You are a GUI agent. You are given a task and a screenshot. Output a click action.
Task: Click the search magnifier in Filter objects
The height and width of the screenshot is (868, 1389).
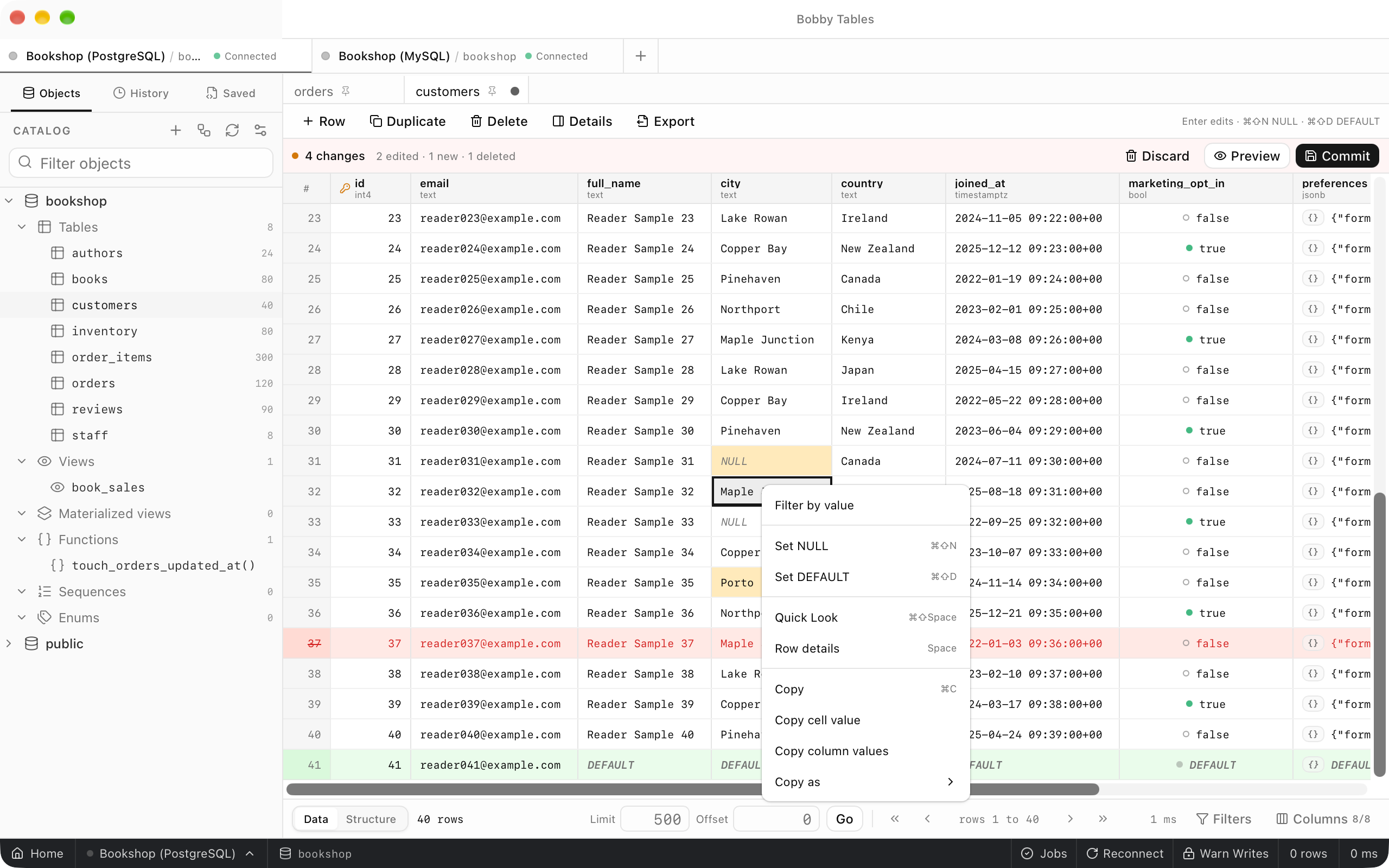(26, 162)
